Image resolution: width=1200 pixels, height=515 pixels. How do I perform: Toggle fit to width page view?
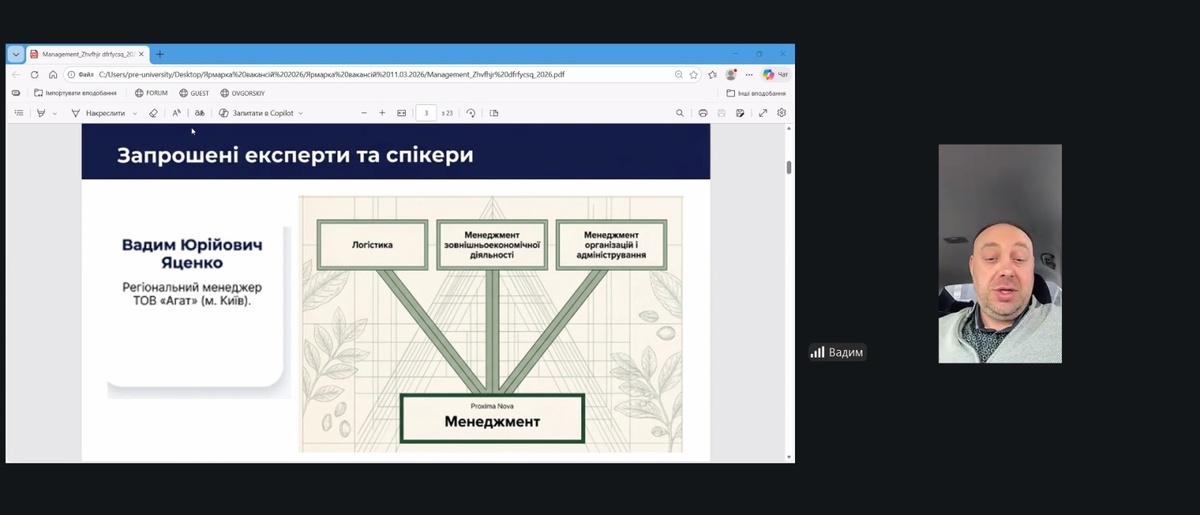point(401,113)
